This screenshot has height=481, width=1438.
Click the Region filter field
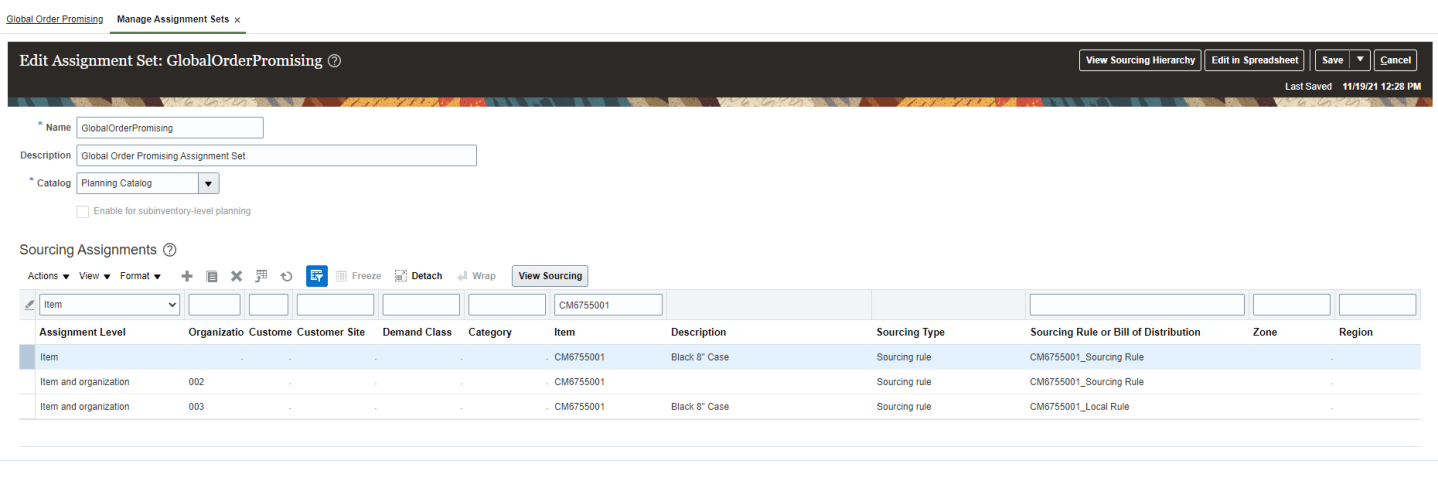[1377, 305]
